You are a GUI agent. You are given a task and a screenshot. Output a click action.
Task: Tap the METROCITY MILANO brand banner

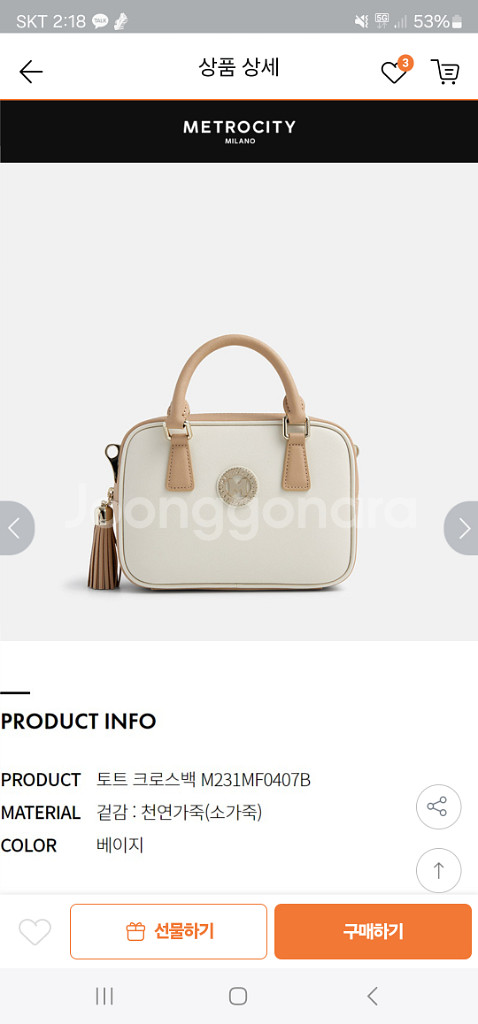[x=239, y=131]
